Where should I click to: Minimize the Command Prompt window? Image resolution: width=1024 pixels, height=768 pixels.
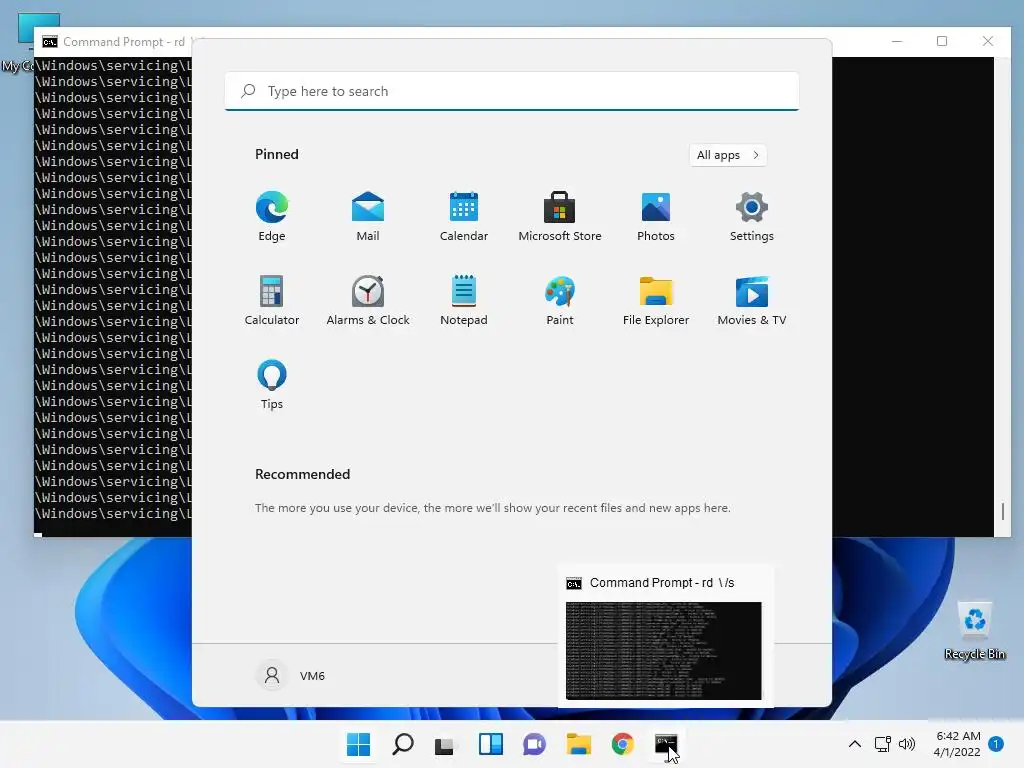[x=897, y=41]
